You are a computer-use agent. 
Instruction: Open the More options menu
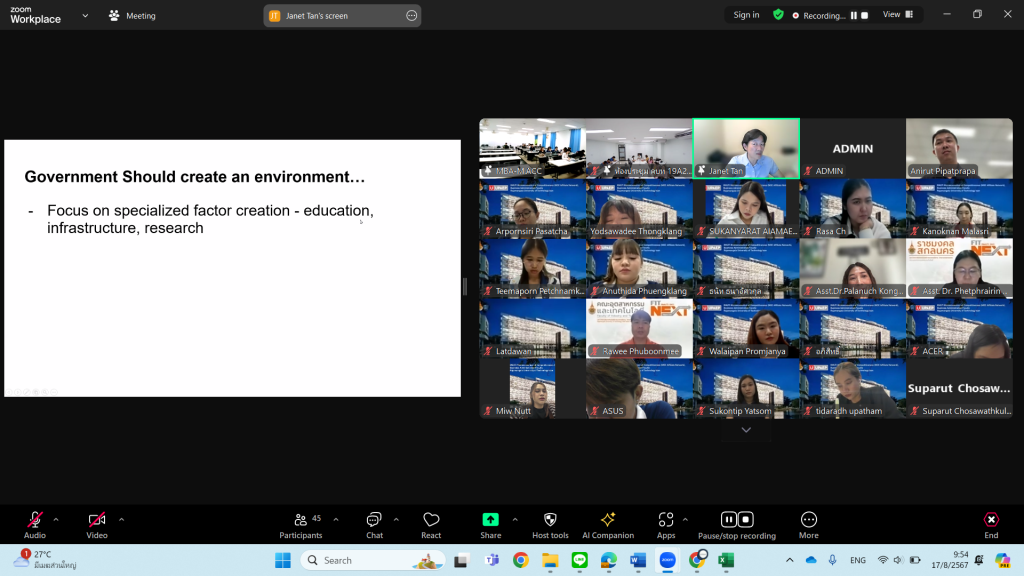pos(809,520)
